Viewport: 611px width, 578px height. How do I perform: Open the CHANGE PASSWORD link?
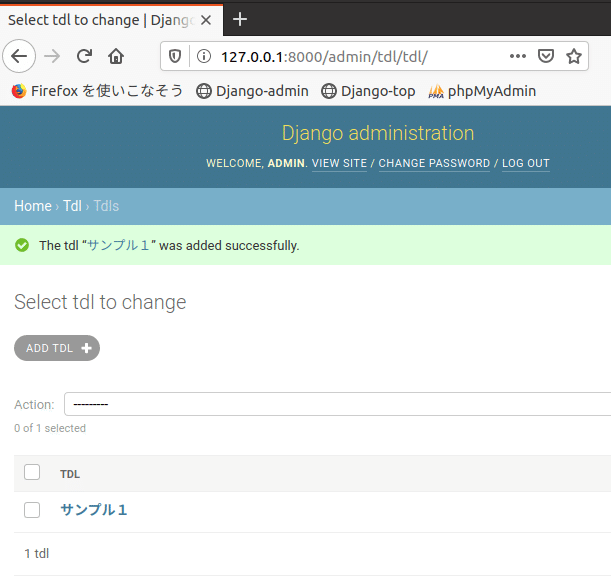click(x=434, y=163)
